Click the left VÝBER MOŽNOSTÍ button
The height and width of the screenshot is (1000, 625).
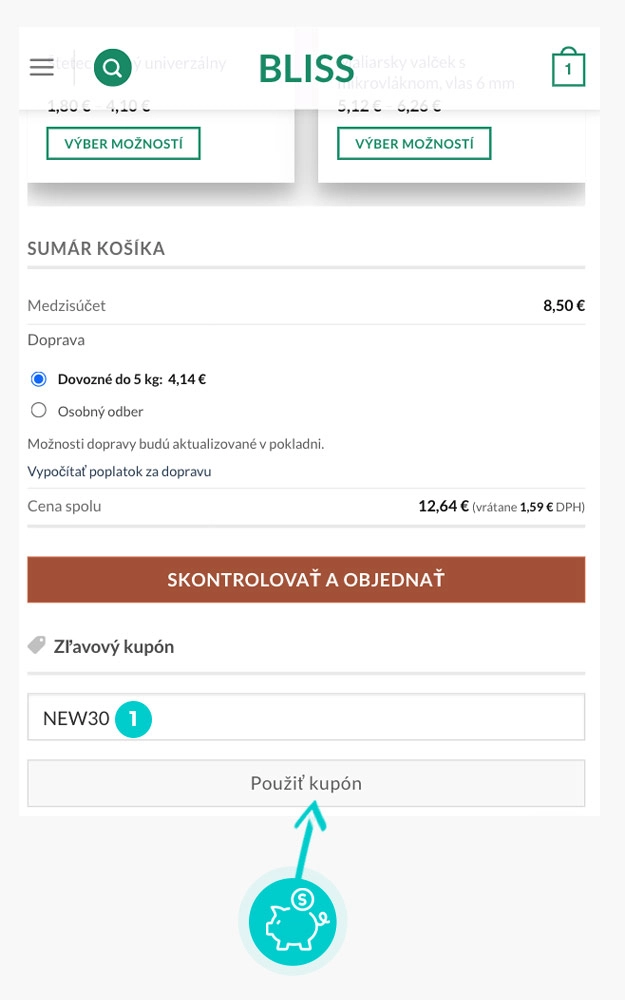[123, 143]
